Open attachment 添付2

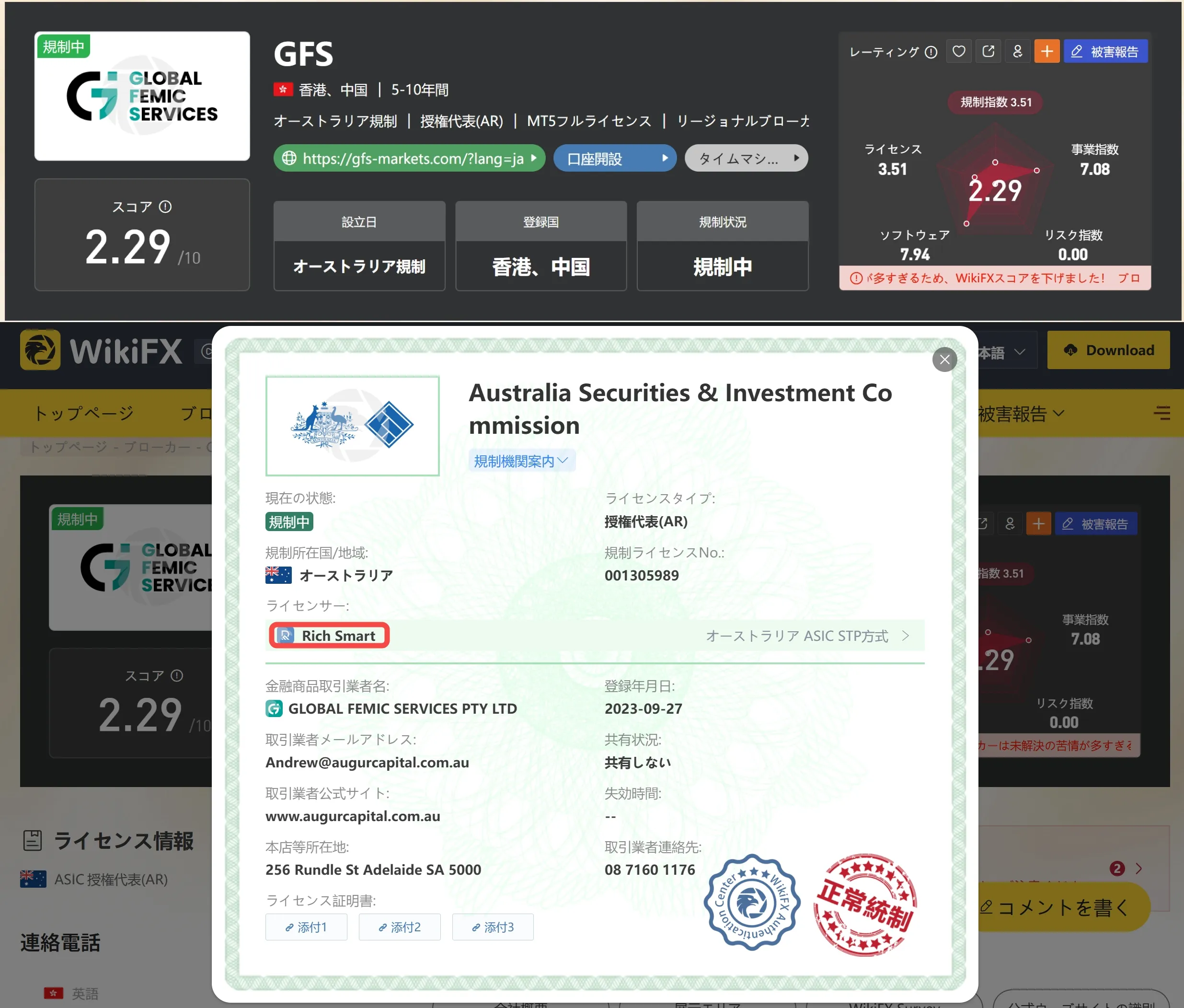(x=399, y=927)
